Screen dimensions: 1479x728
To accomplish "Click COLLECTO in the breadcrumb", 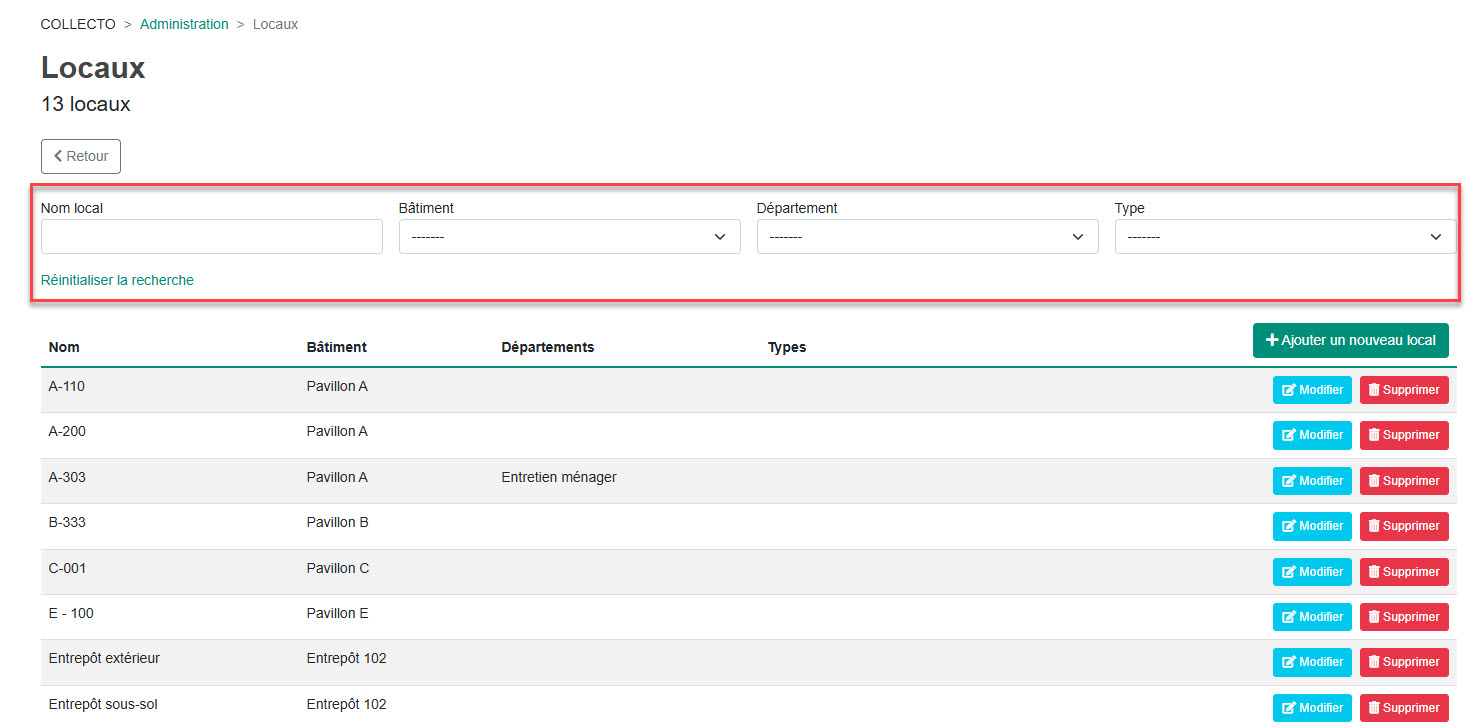I will (x=78, y=24).
